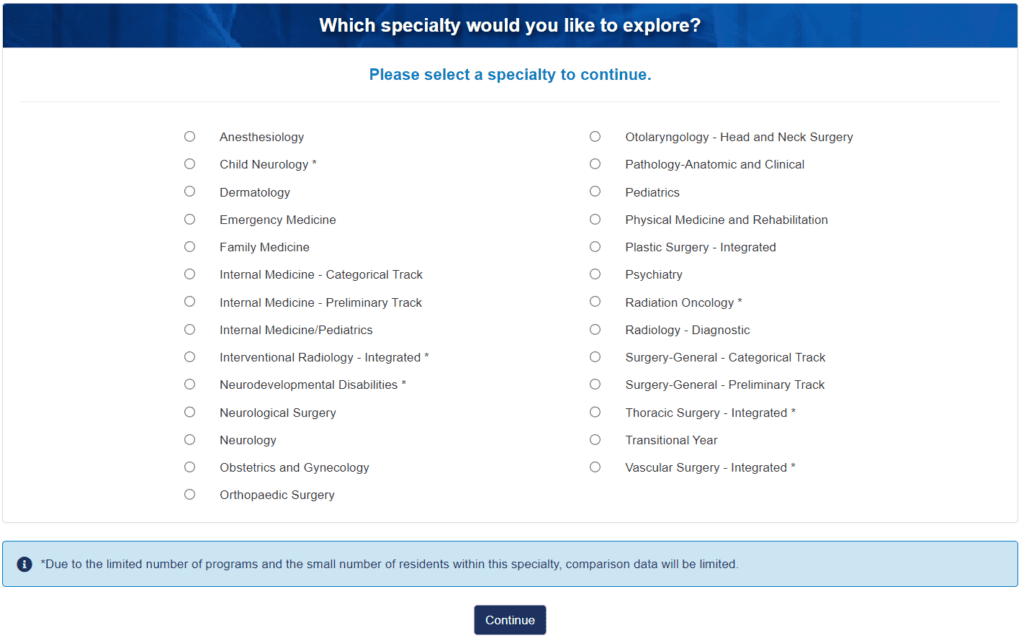This screenshot has width=1024, height=638.
Task: Pick Surgery-General - Preliminary Track
Action: click(595, 384)
